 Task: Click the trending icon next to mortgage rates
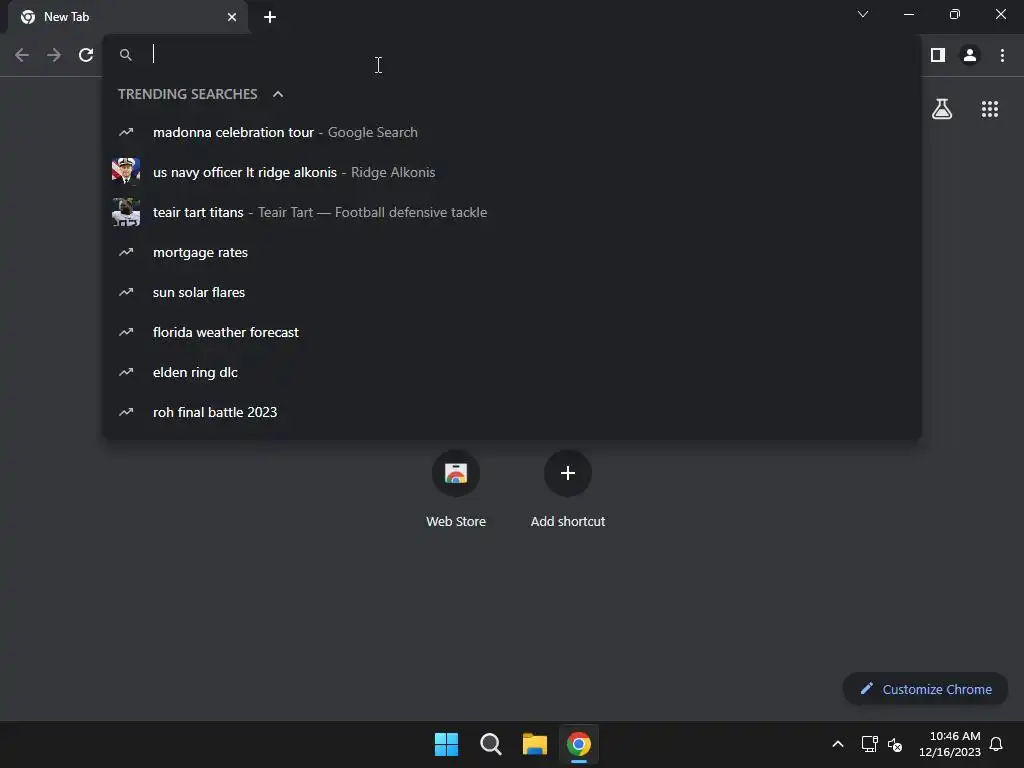(126, 252)
